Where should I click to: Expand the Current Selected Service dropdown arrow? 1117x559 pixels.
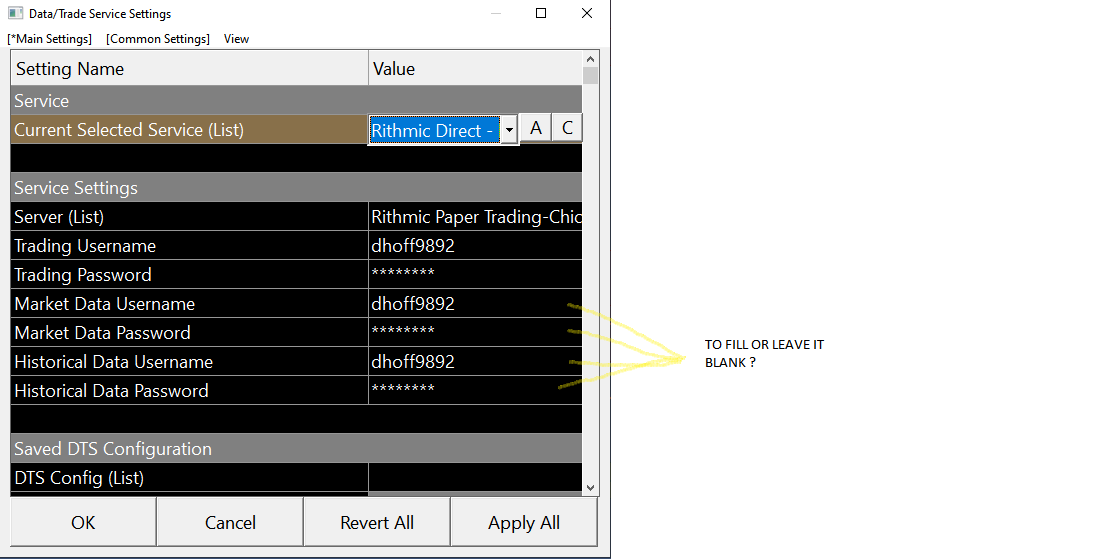coord(509,130)
